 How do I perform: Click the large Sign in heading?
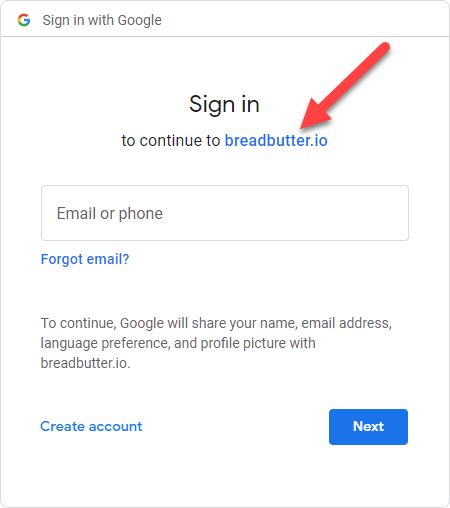pos(224,104)
